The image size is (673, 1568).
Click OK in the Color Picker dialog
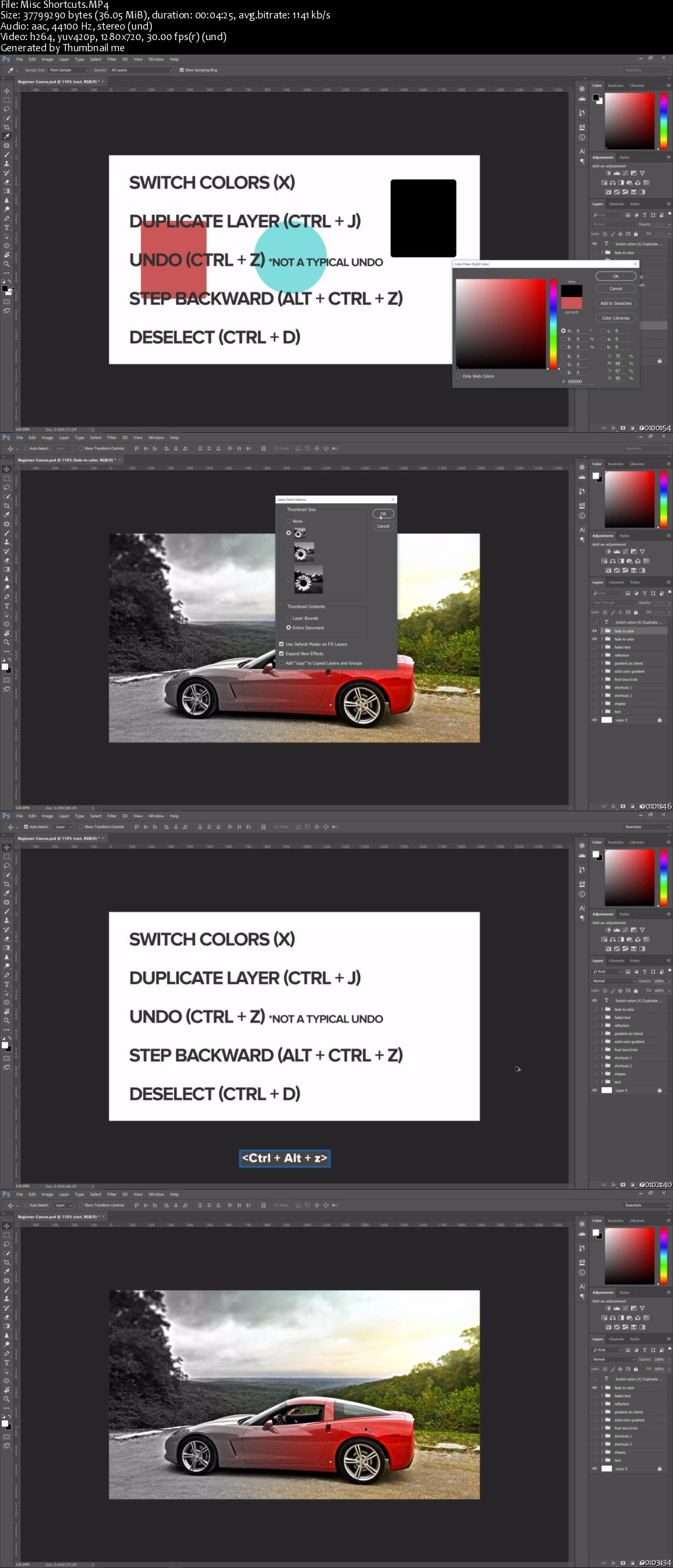tap(616, 277)
